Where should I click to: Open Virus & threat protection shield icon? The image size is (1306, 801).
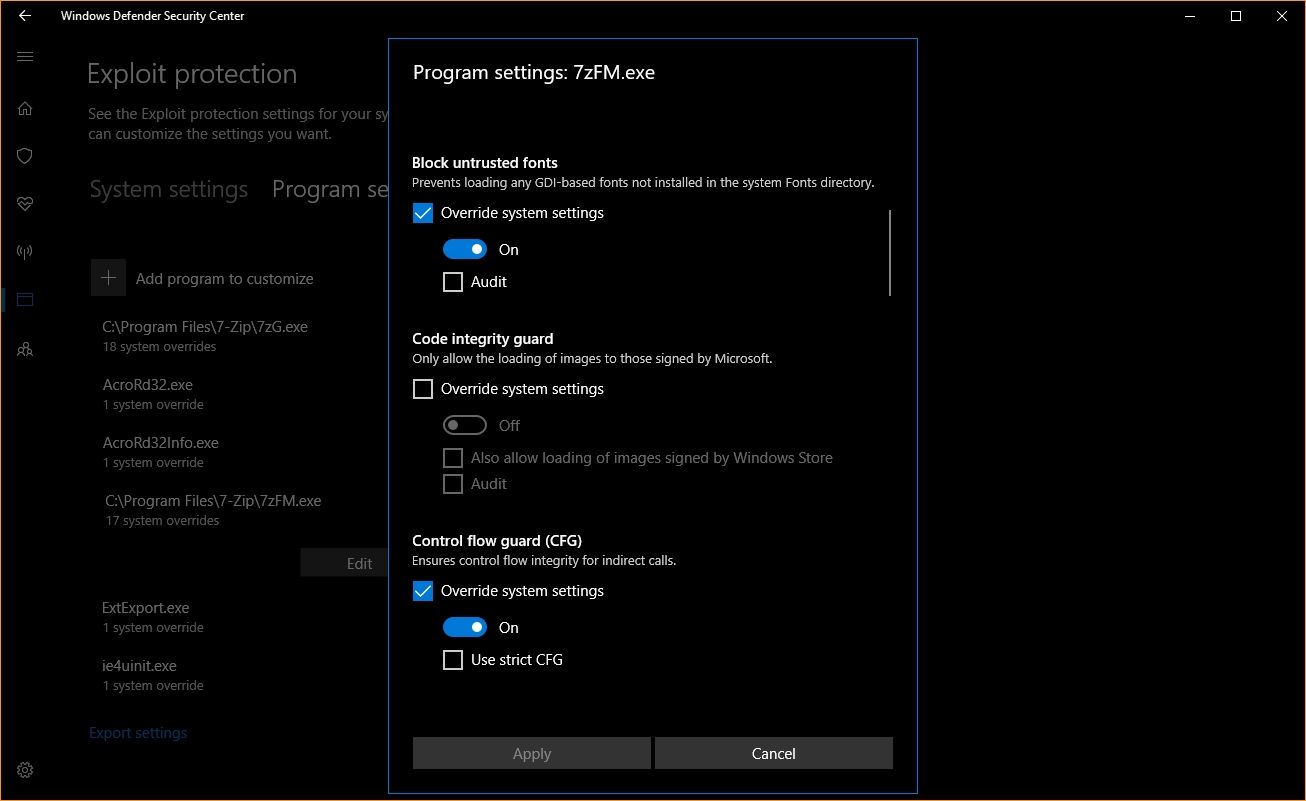[x=25, y=156]
